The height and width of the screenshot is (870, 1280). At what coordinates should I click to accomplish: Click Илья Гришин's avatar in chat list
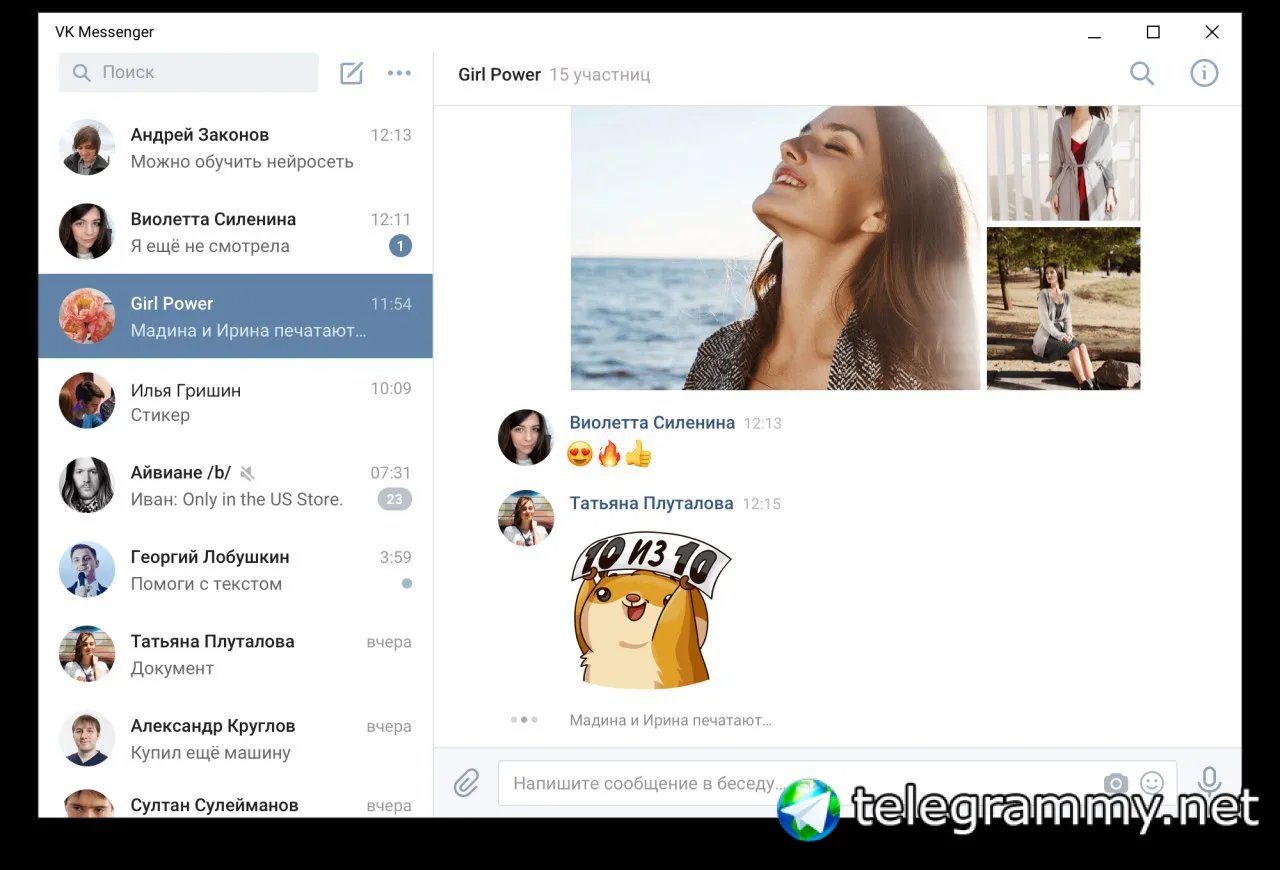pyautogui.click(x=87, y=401)
